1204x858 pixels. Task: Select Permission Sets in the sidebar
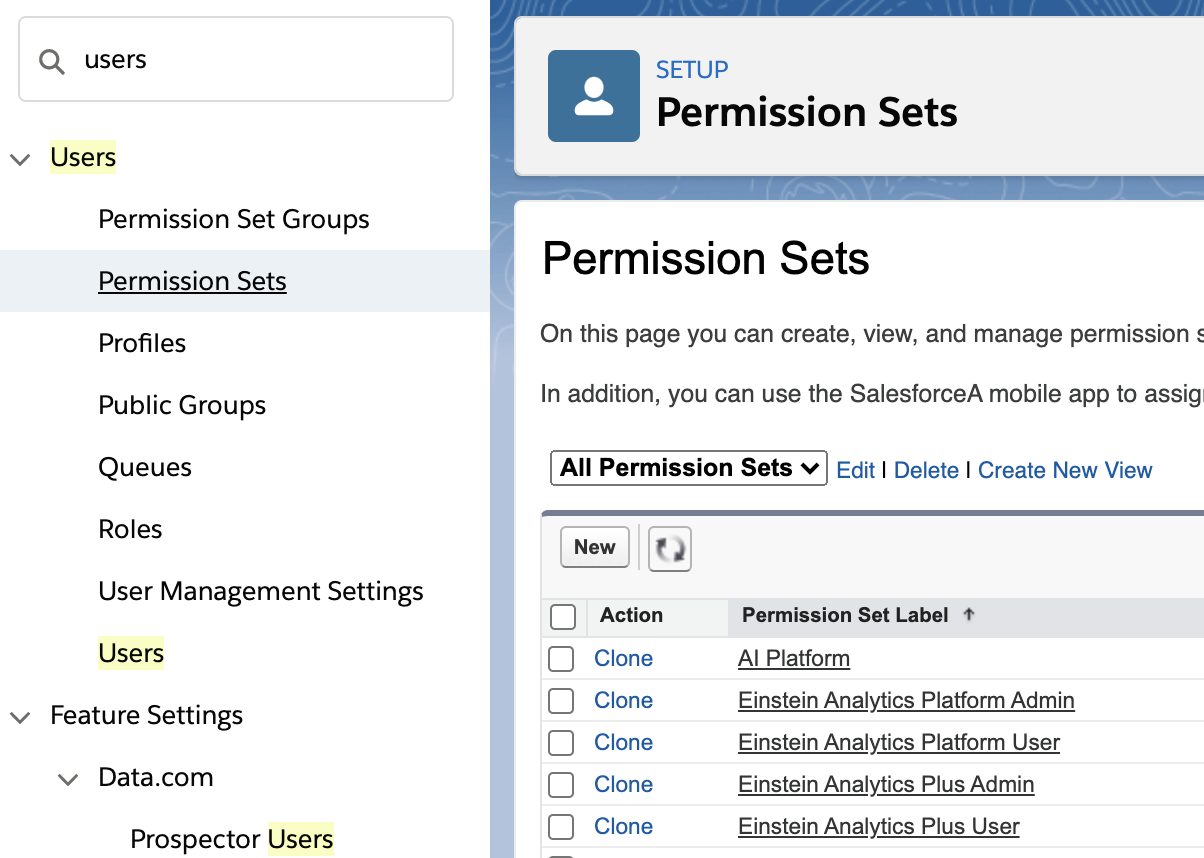pos(192,281)
